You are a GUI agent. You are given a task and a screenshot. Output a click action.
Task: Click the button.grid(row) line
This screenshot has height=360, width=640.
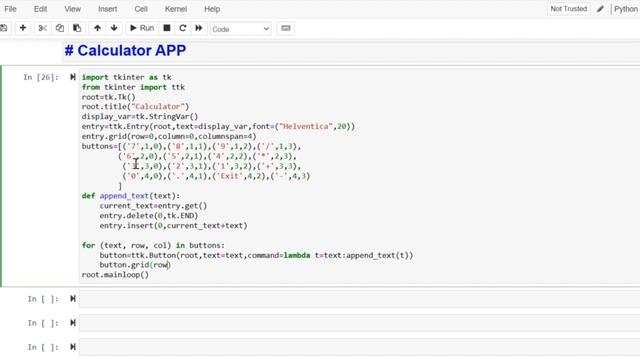136,265
